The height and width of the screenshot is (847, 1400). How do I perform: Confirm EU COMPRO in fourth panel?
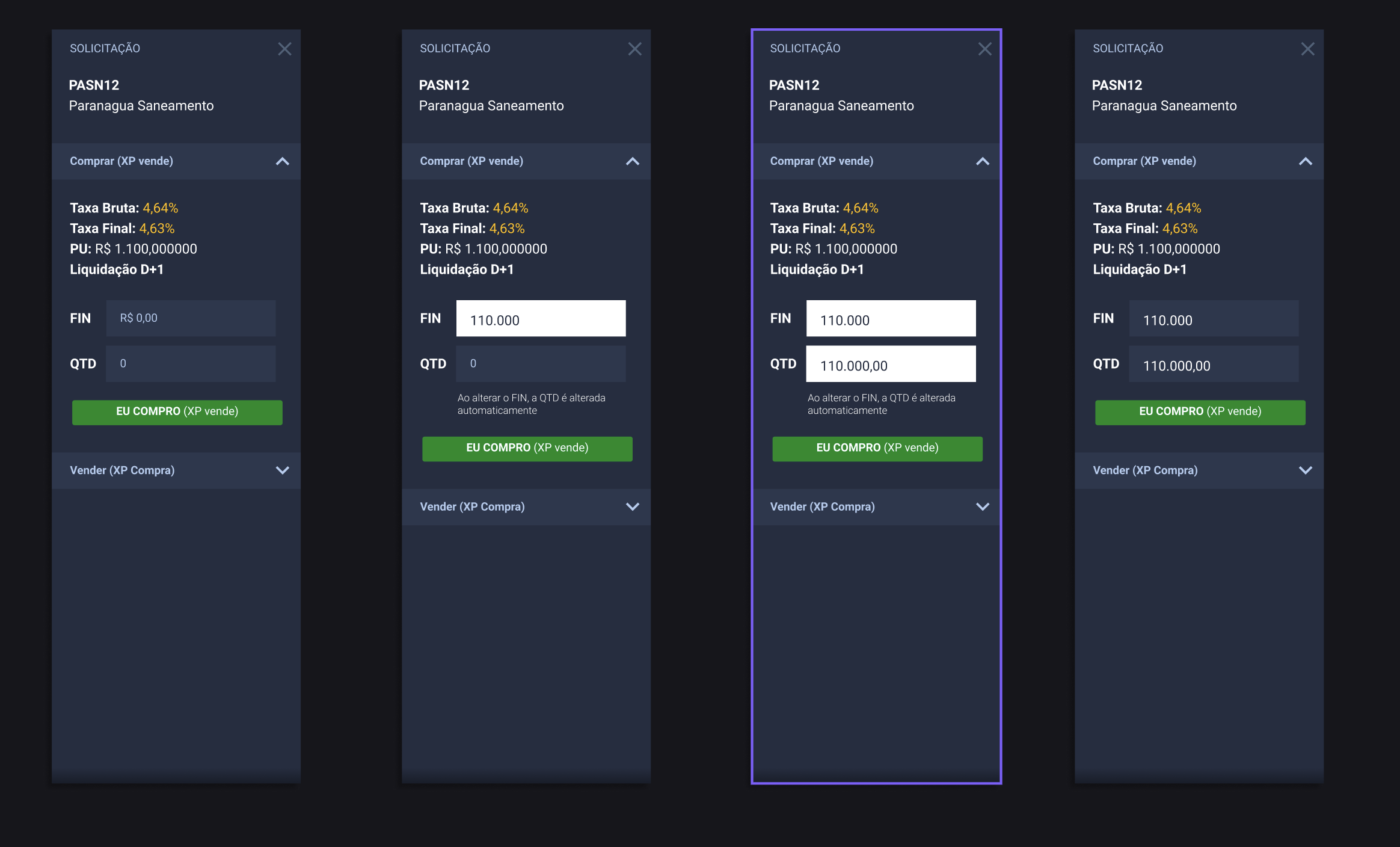1200,412
